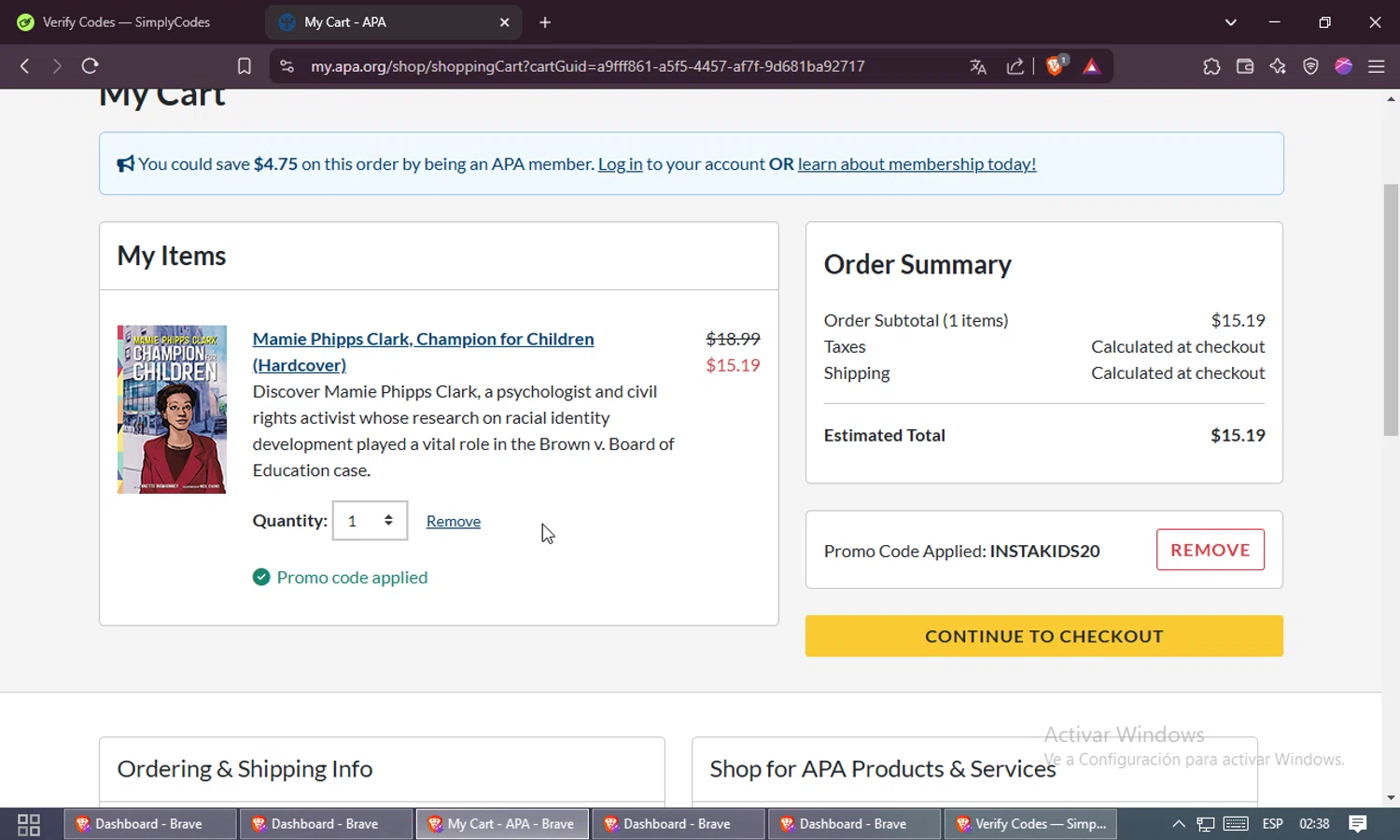
Task: Click the struck-through $18.99 price
Action: tap(733, 339)
